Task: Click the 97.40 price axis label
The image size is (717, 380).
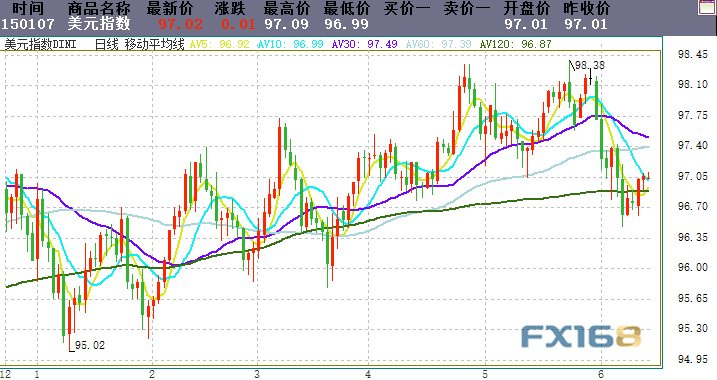Action: click(x=693, y=145)
